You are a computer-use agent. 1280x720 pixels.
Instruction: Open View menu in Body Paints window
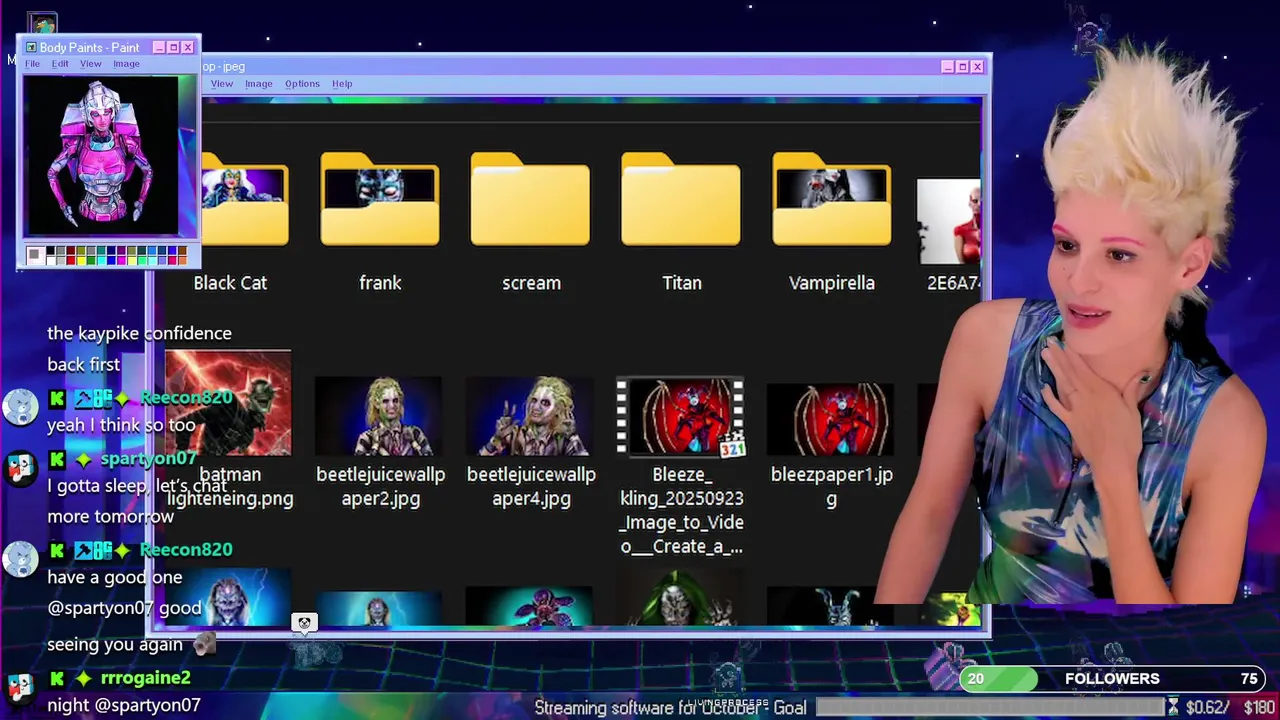pos(90,64)
